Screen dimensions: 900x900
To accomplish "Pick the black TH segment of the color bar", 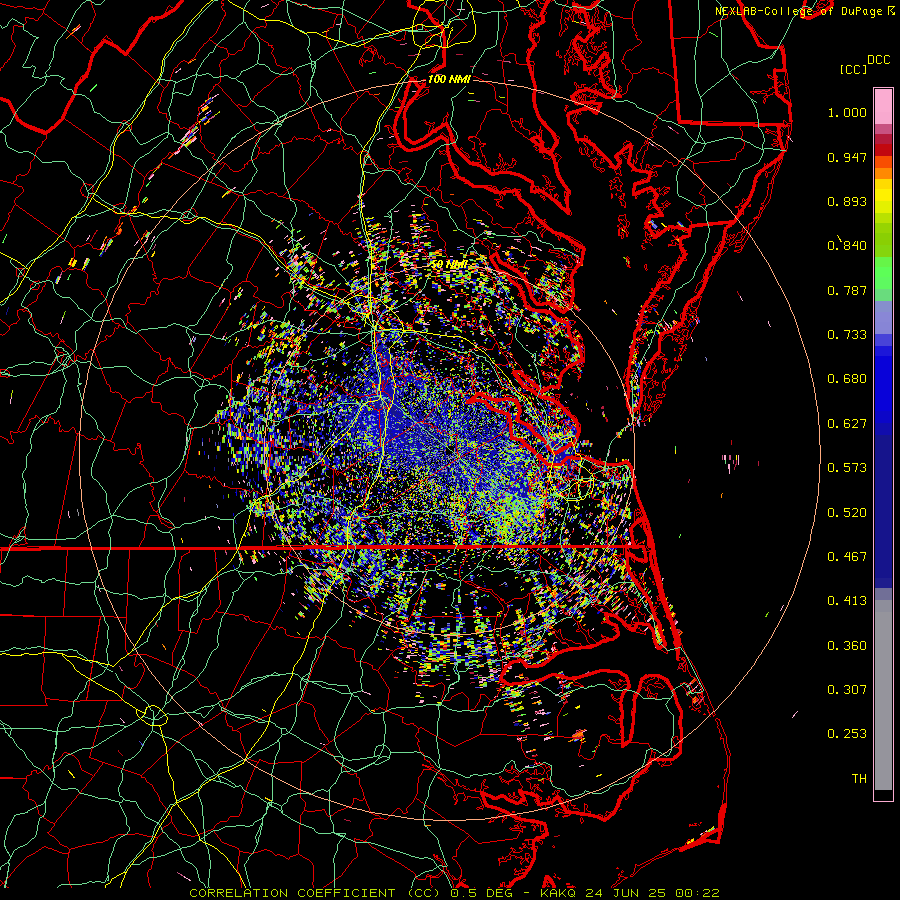I will coord(883,795).
